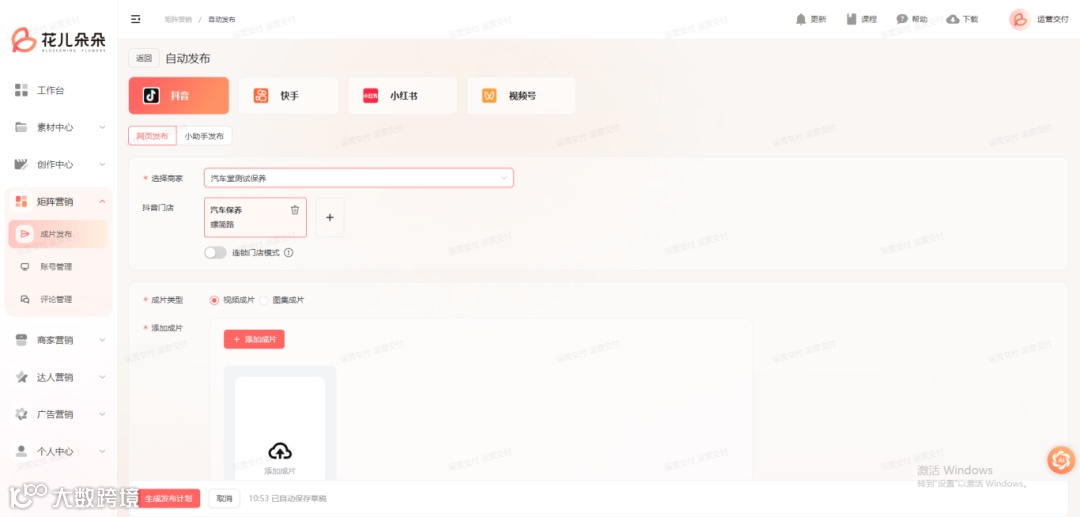Expand the 创作中心 menu chevron
This screenshot has width=1080, height=517.
coord(102,165)
